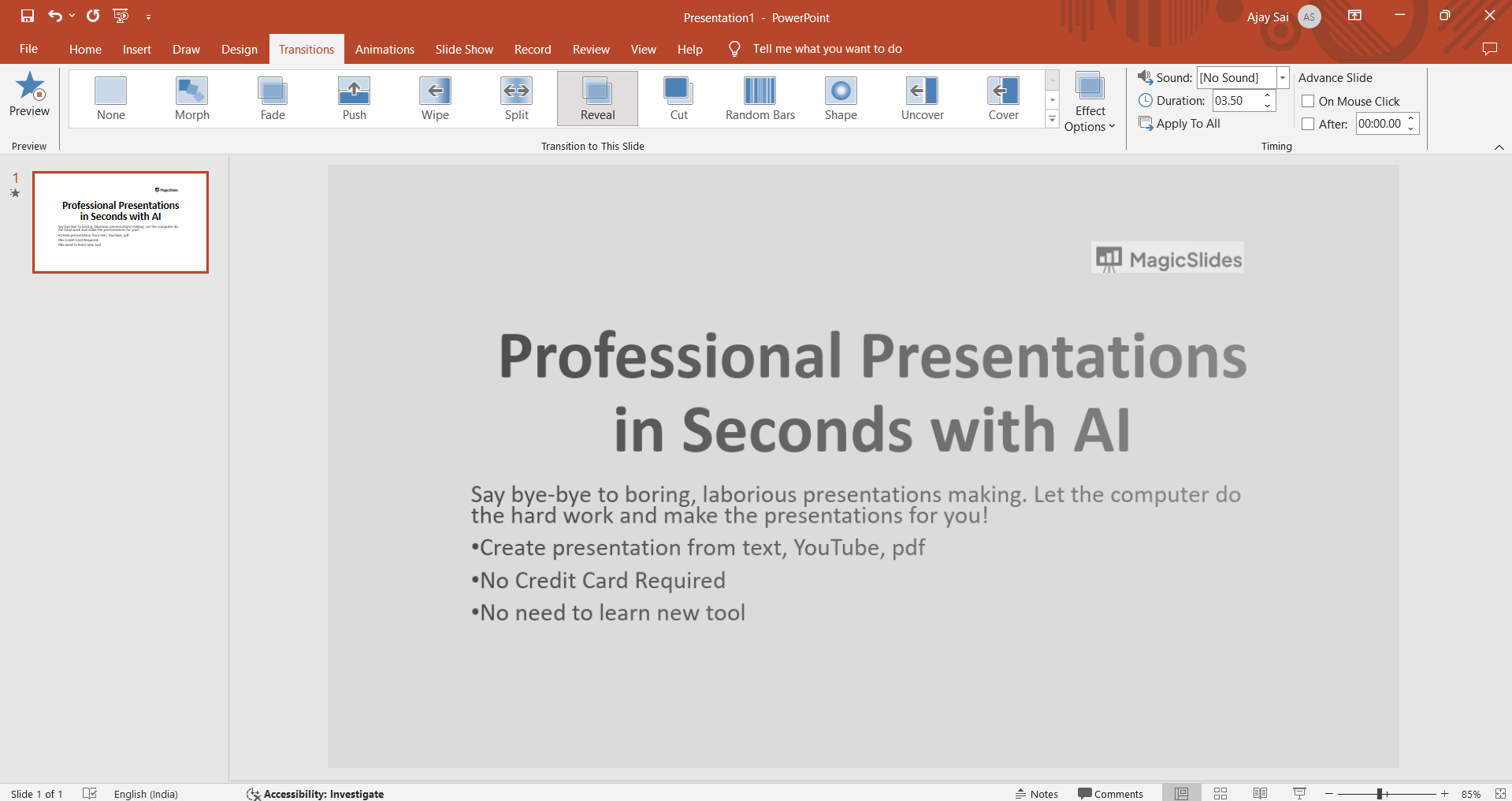Switch to Slide Sorter view
This screenshot has height=801, width=1512.
(x=1220, y=793)
